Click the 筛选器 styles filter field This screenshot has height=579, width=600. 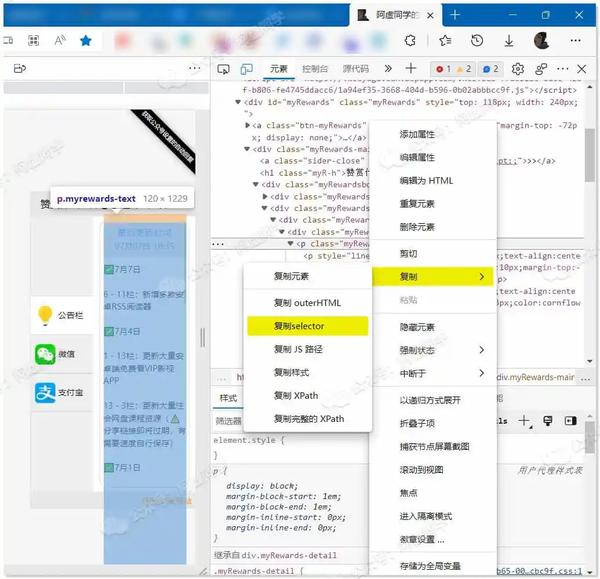229,421
